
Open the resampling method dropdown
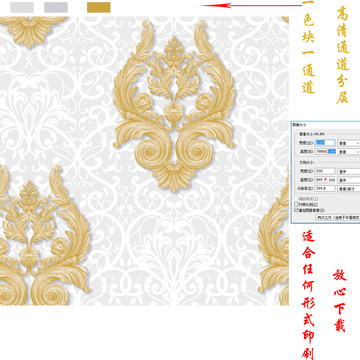pyautogui.click(x=338, y=217)
